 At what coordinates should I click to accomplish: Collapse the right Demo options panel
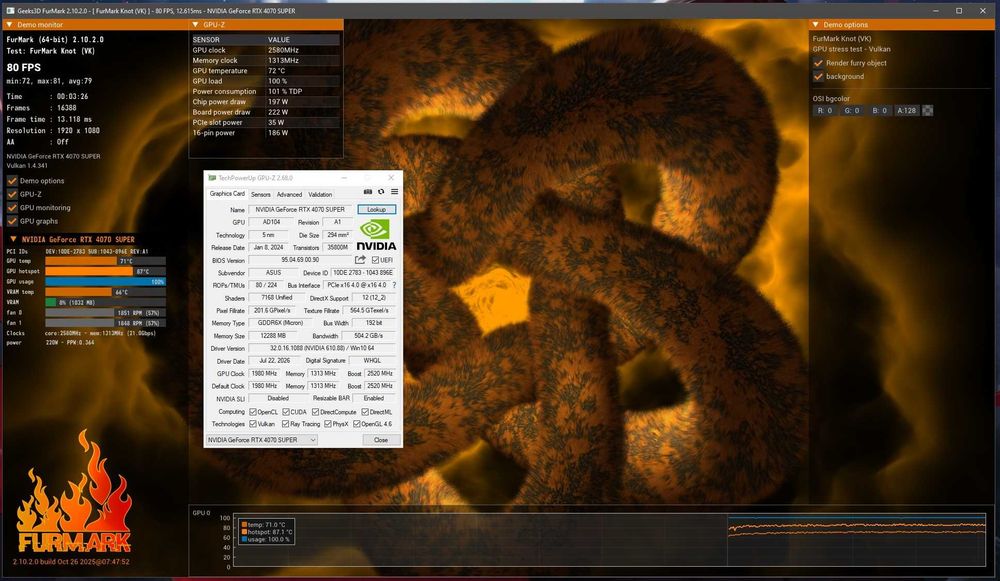coord(815,25)
